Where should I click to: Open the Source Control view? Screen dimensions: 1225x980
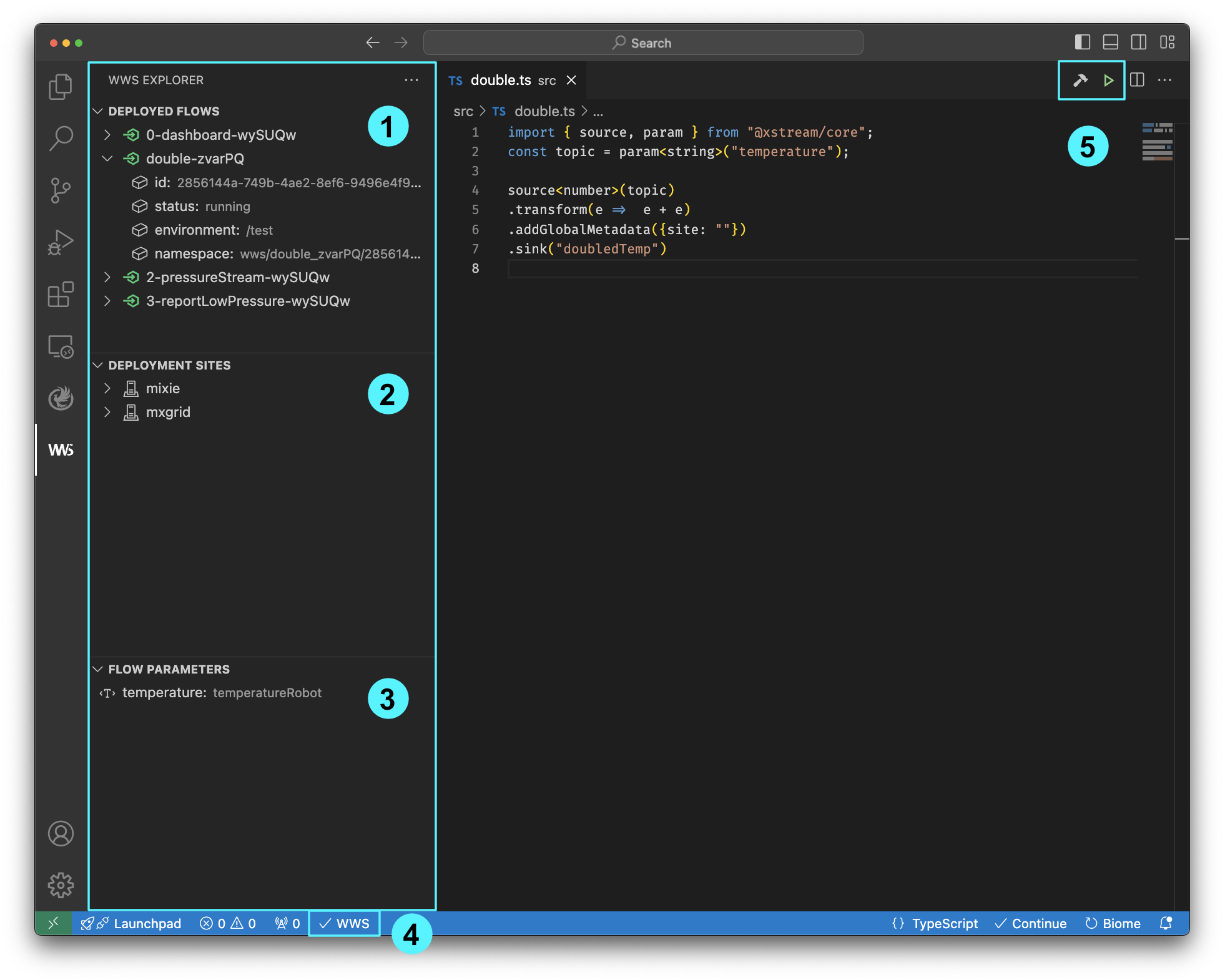tap(61, 190)
